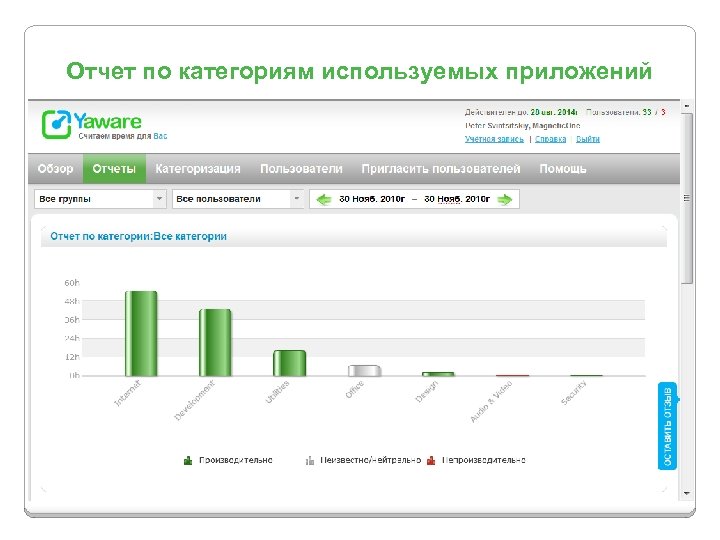Open Пригласить пользователей tab
Image resolution: width=720 pixels, height=540 pixels.
(x=441, y=169)
